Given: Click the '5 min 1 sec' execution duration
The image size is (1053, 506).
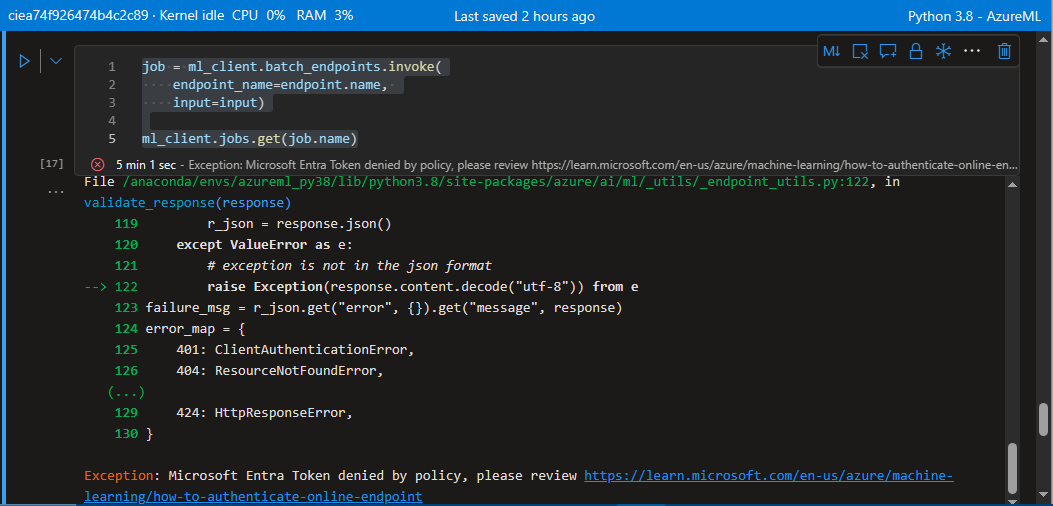Looking at the screenshot, I should click(x=146, y=164).
